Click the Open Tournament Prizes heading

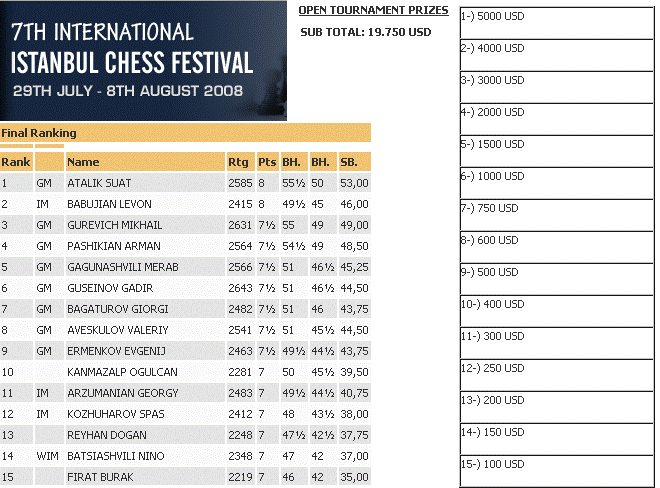coord(373,11)
